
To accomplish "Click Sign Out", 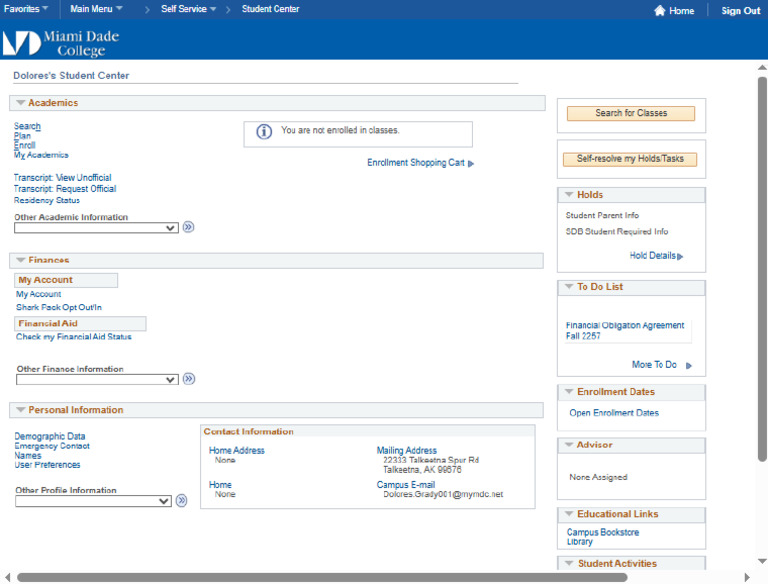I will 741,10.
